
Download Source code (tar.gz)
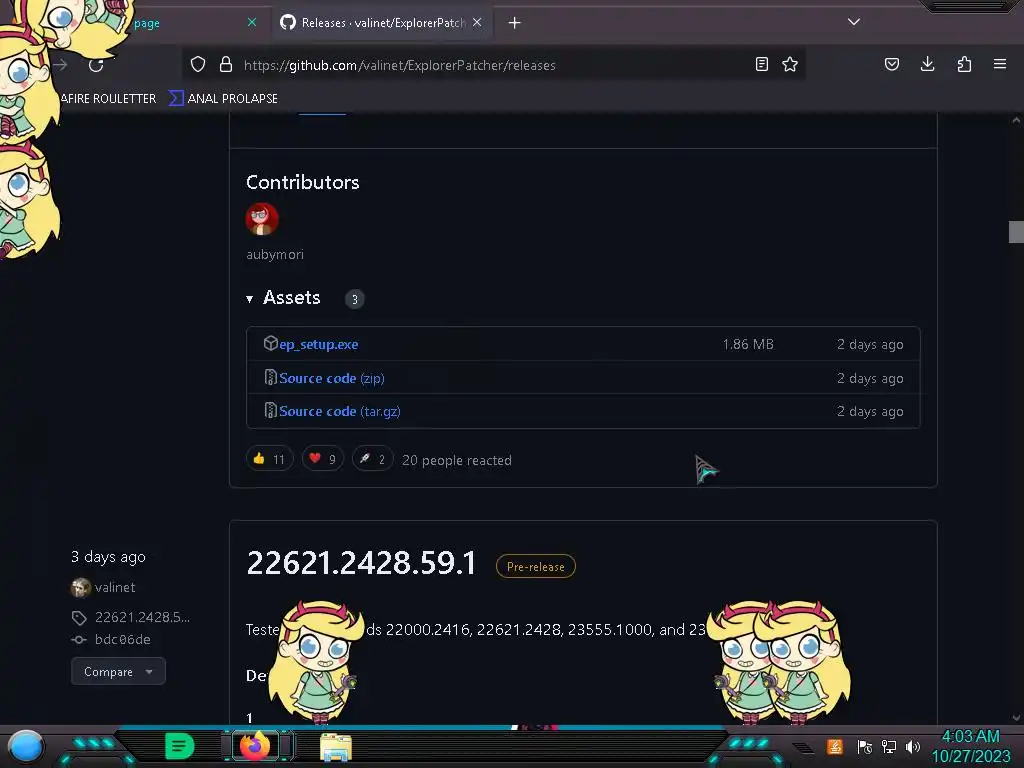(340, 411)
